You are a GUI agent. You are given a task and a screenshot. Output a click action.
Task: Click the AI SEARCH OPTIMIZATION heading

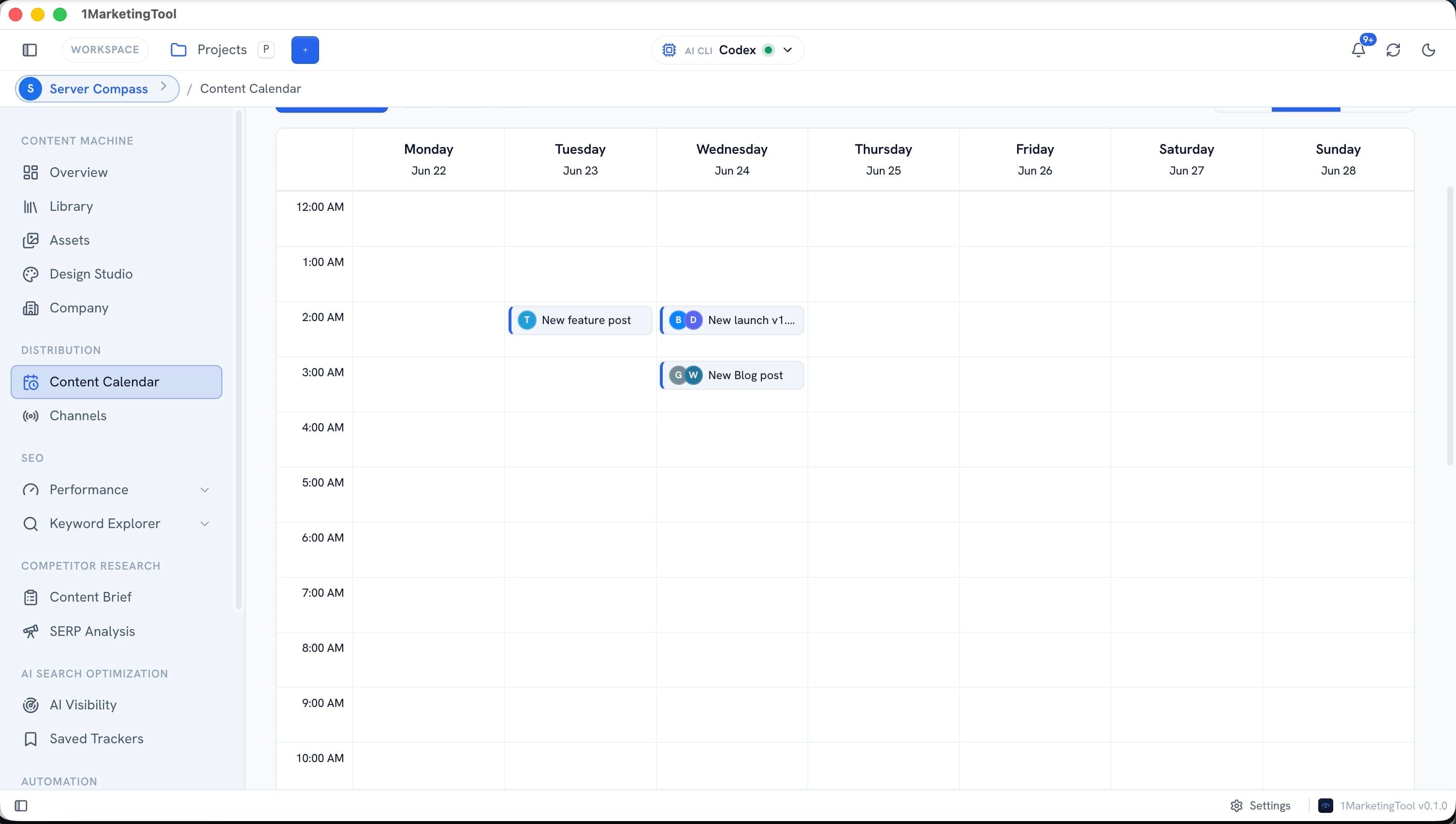[x=94, y=674]
